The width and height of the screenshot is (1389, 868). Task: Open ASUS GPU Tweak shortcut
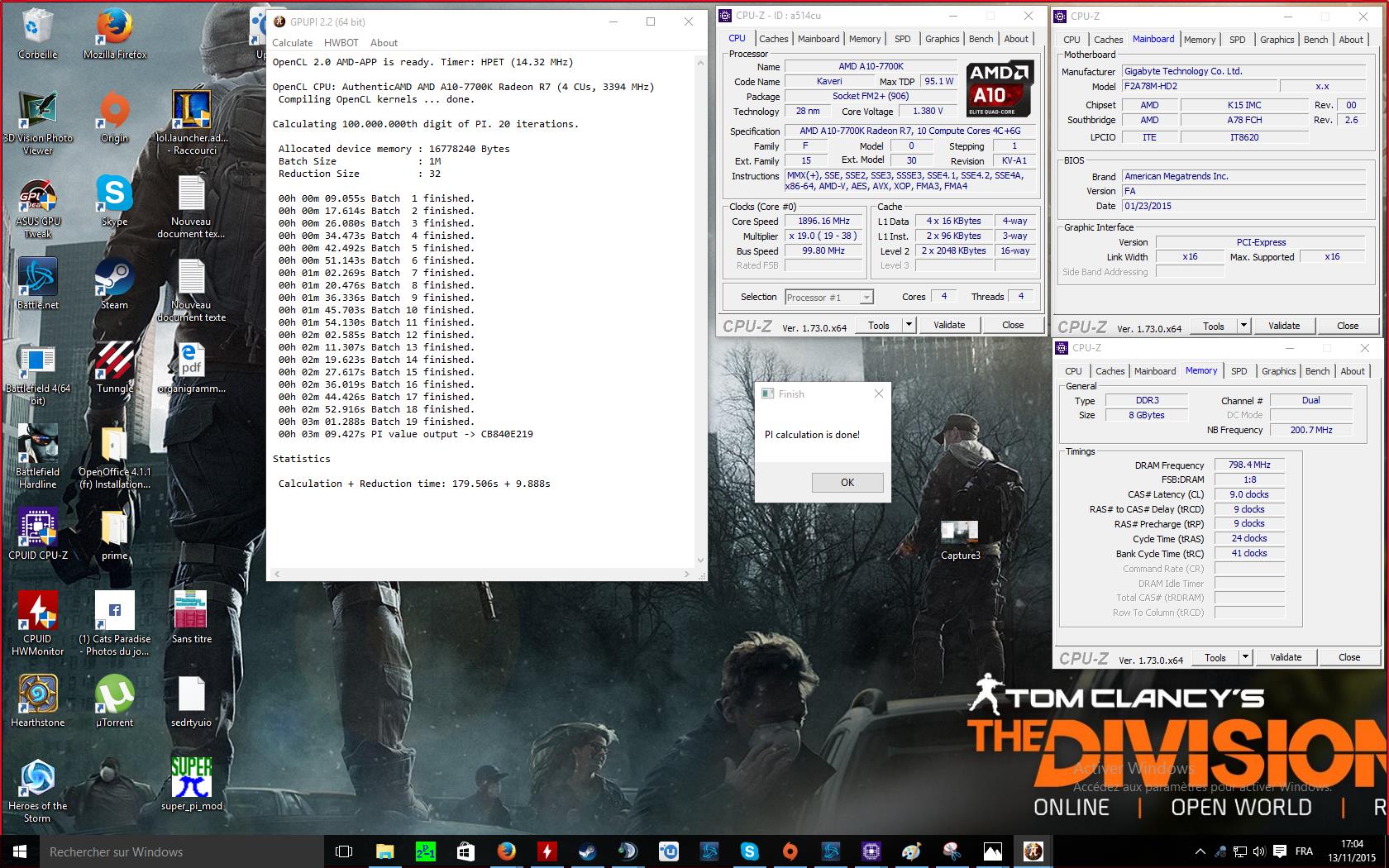pos(37,208)
